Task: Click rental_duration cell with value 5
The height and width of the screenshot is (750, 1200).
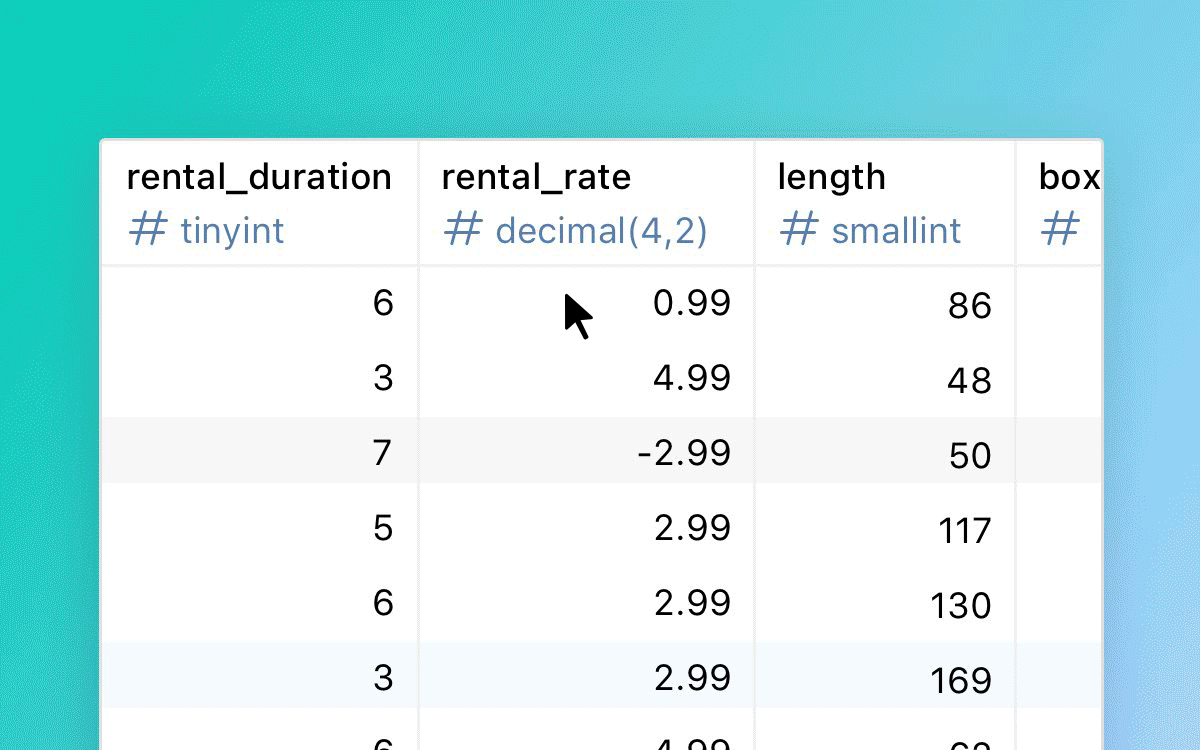Action: (259, 529)
